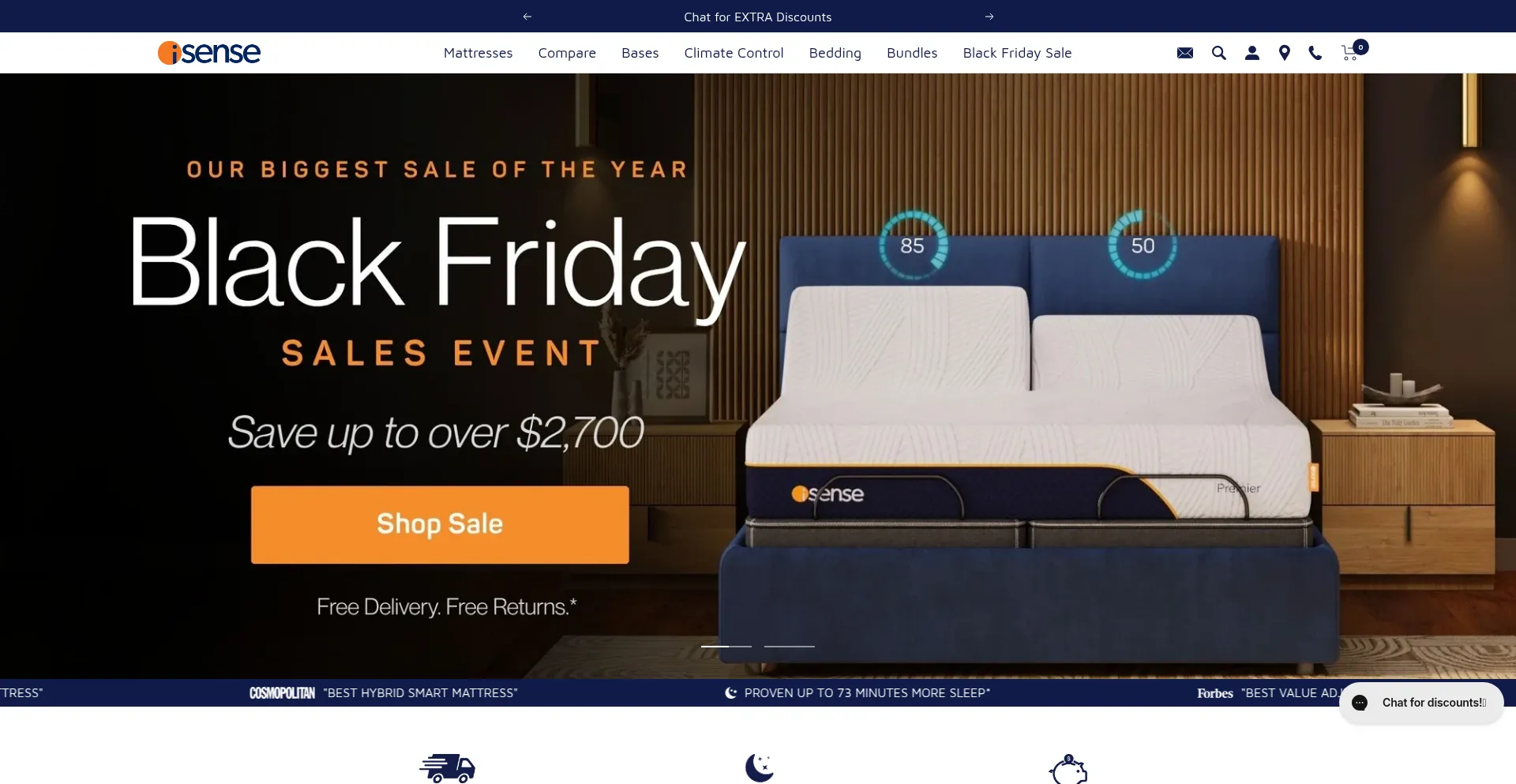Click the Chat for EXTRA Discounts banner text
The width and height of the screenshot is (1516, 784).
coord(758,17)
